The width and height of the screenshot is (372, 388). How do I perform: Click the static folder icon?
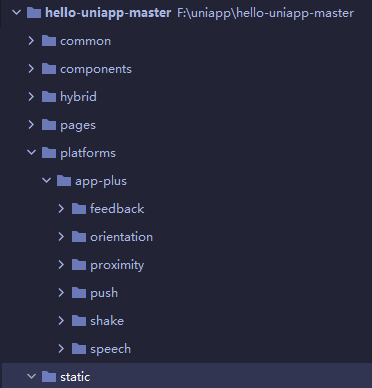pos(49,377)
